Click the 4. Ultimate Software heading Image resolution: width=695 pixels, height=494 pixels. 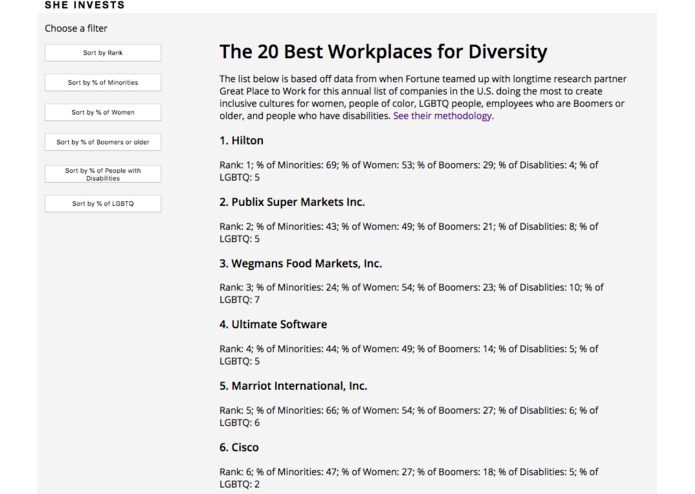click(273, 324)
